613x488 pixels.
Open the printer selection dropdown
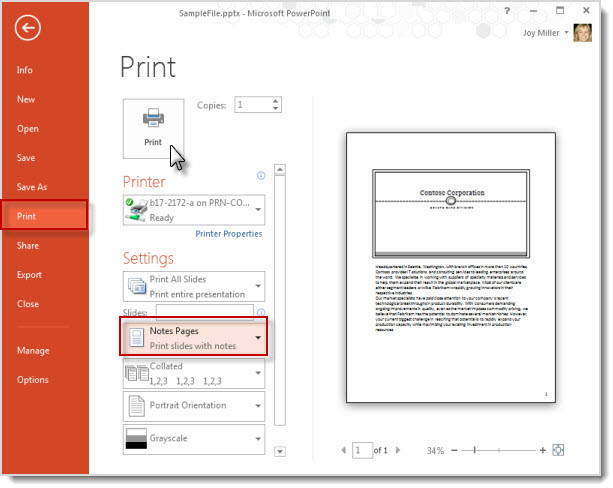(x=194, y=210)
